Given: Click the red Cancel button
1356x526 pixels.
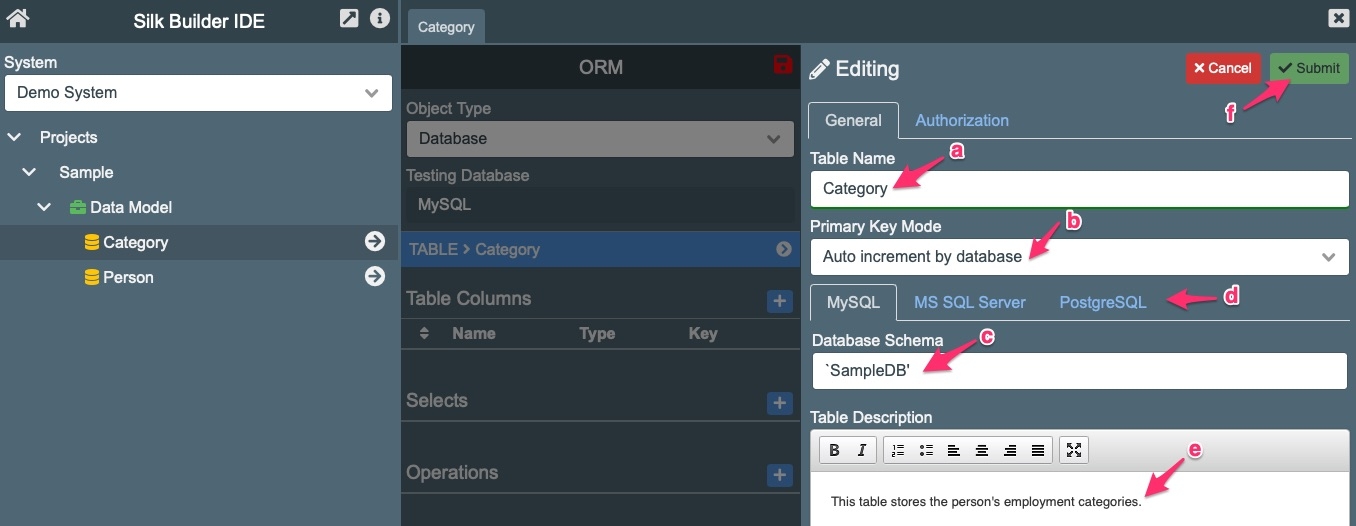Looking at the screenshot, I should pyautogui.click(x=1223, y=68).
